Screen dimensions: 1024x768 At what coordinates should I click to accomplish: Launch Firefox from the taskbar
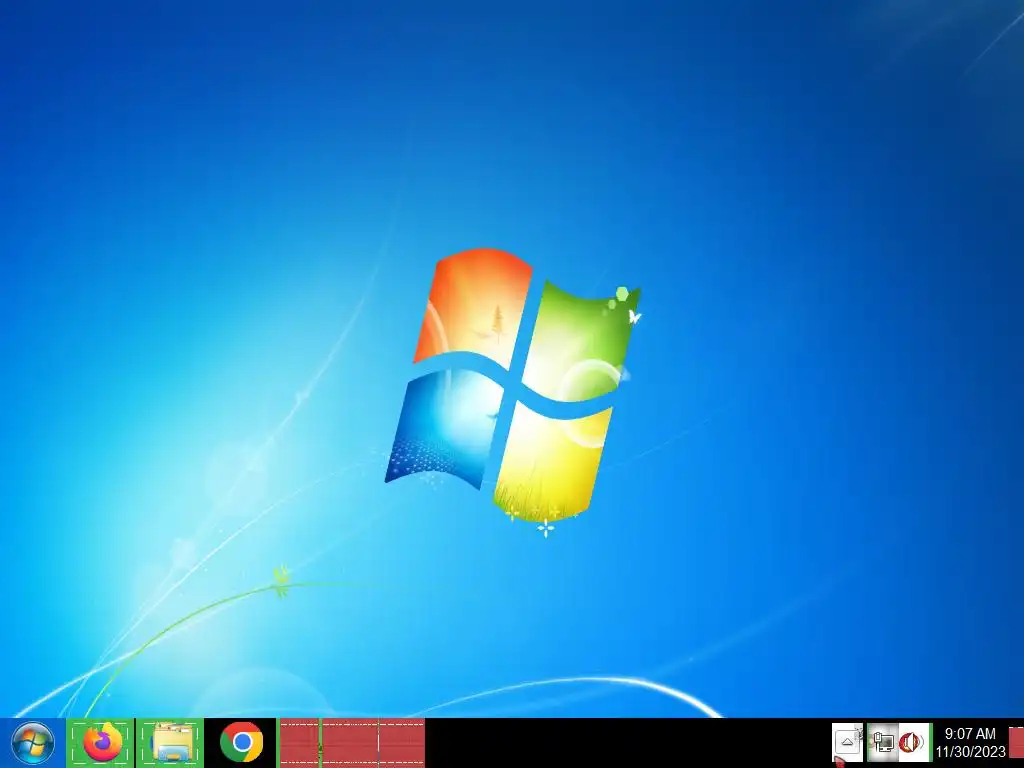pos(101,743)
